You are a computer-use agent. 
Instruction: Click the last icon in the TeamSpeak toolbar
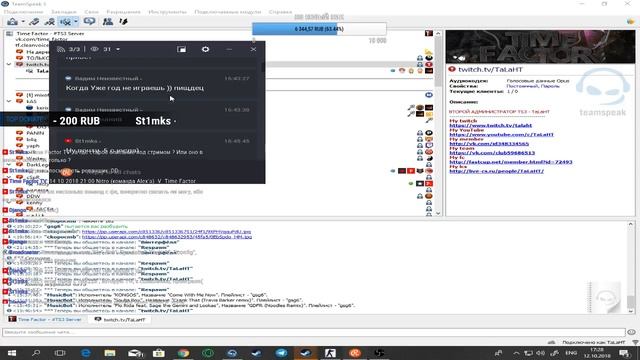tap(123, 21)
